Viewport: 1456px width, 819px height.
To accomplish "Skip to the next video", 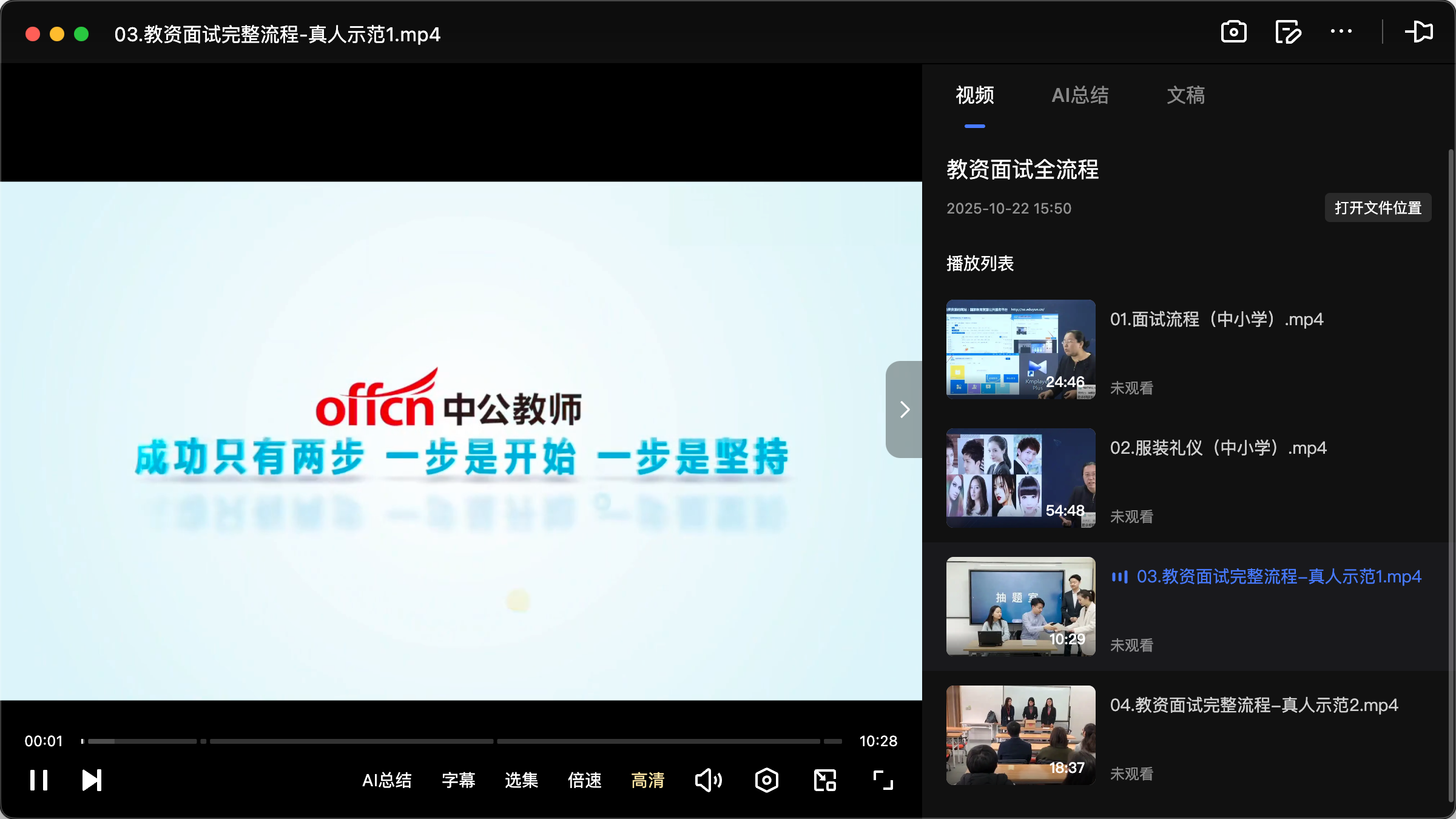I will [90, 780].
